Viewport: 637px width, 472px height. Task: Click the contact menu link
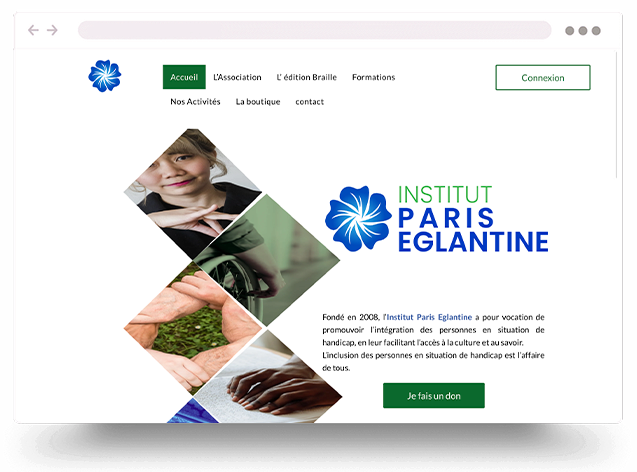click(x=310, y=102)
